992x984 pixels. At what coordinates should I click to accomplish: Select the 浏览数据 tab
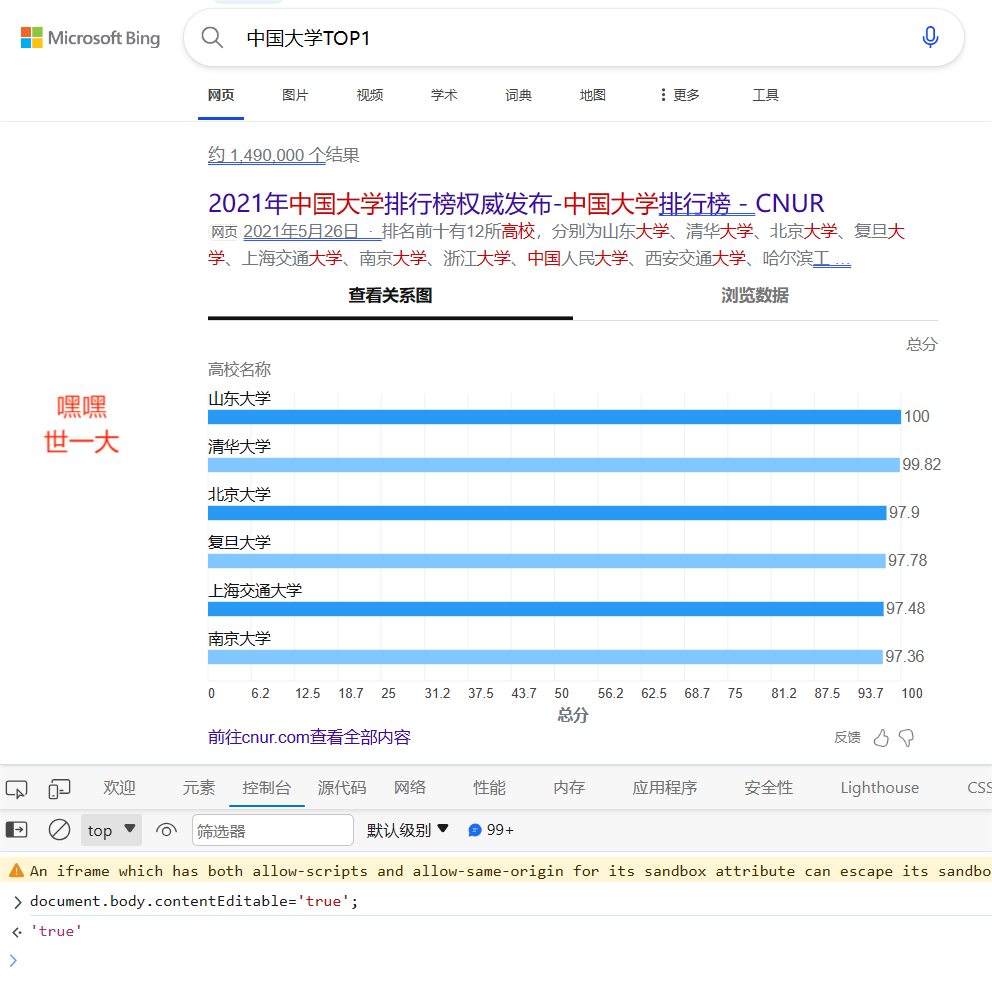point(755,296)
